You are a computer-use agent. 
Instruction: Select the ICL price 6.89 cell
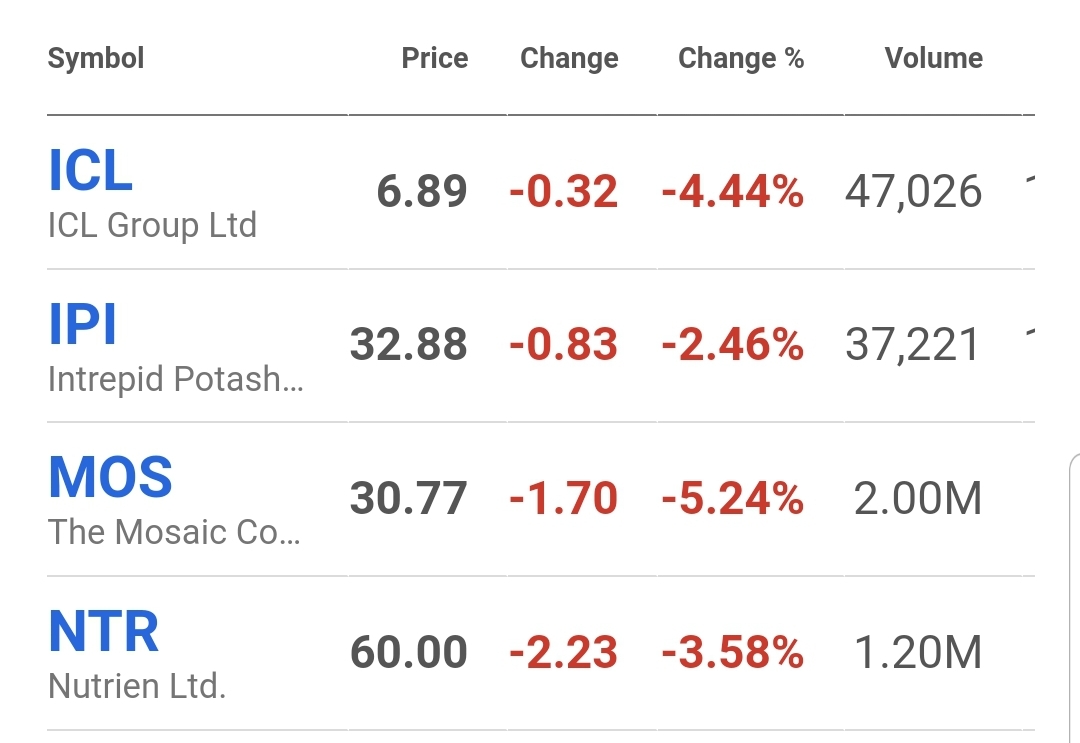tap(422, 191)
